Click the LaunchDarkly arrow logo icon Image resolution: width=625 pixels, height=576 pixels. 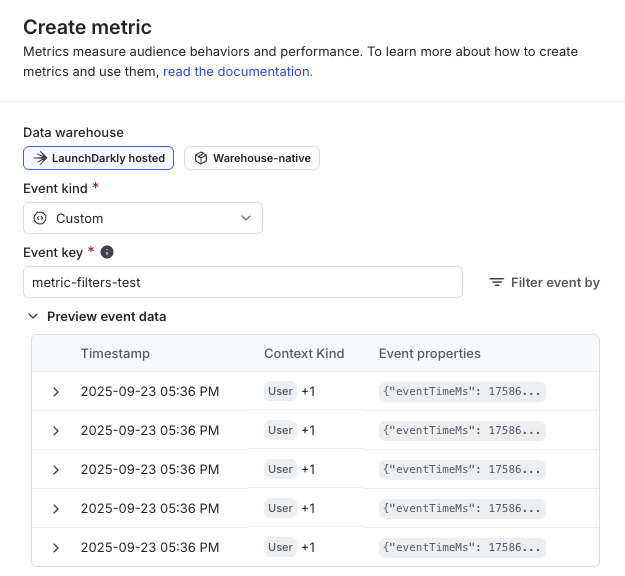(x=40, y=158)
